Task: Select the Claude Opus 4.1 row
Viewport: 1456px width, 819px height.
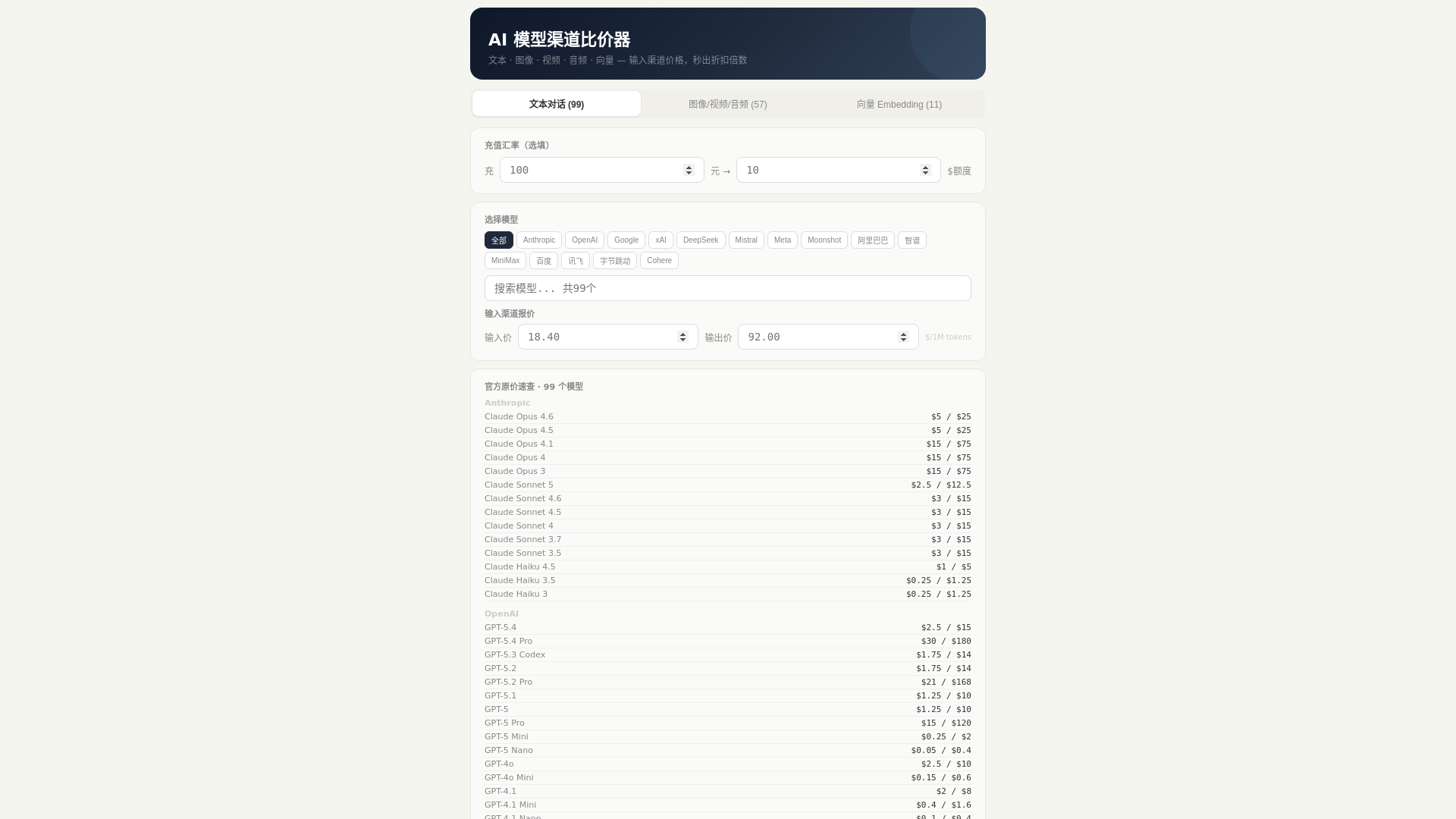Action: click(x=728, y=444)
